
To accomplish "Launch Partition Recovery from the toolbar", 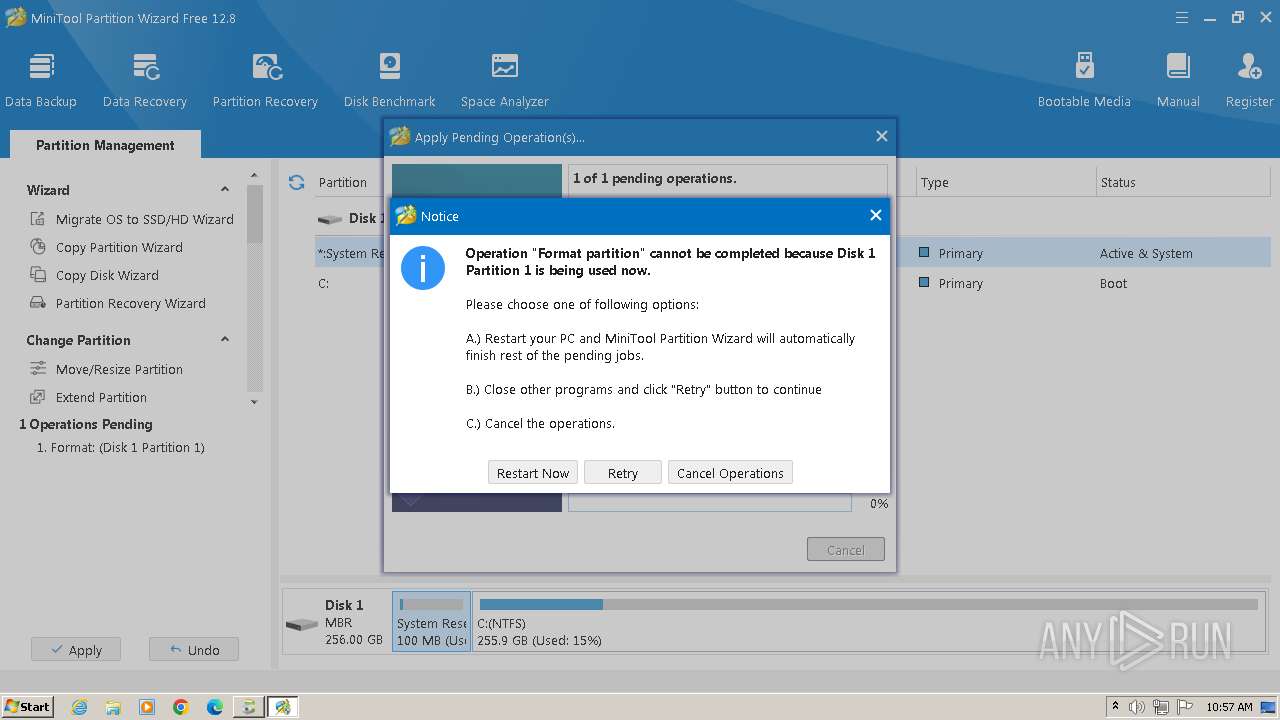I will click(x=265, y=80).
